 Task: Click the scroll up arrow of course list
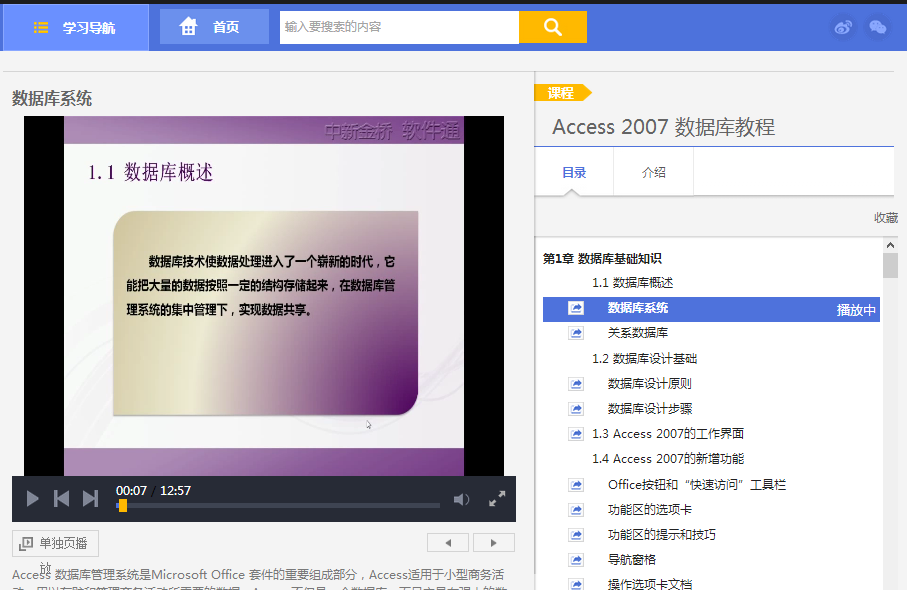[890, 245]
